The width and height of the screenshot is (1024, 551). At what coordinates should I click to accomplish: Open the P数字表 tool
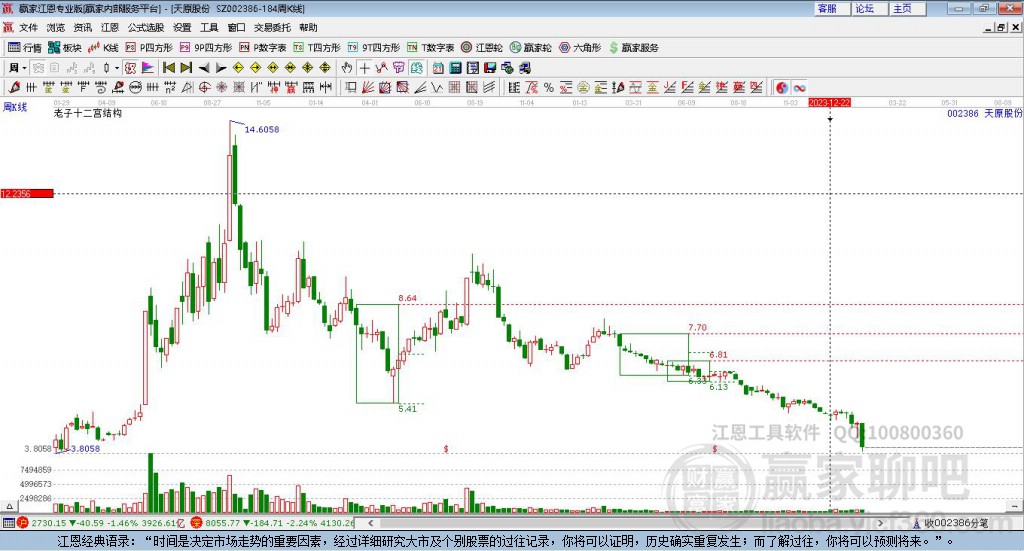263,48
